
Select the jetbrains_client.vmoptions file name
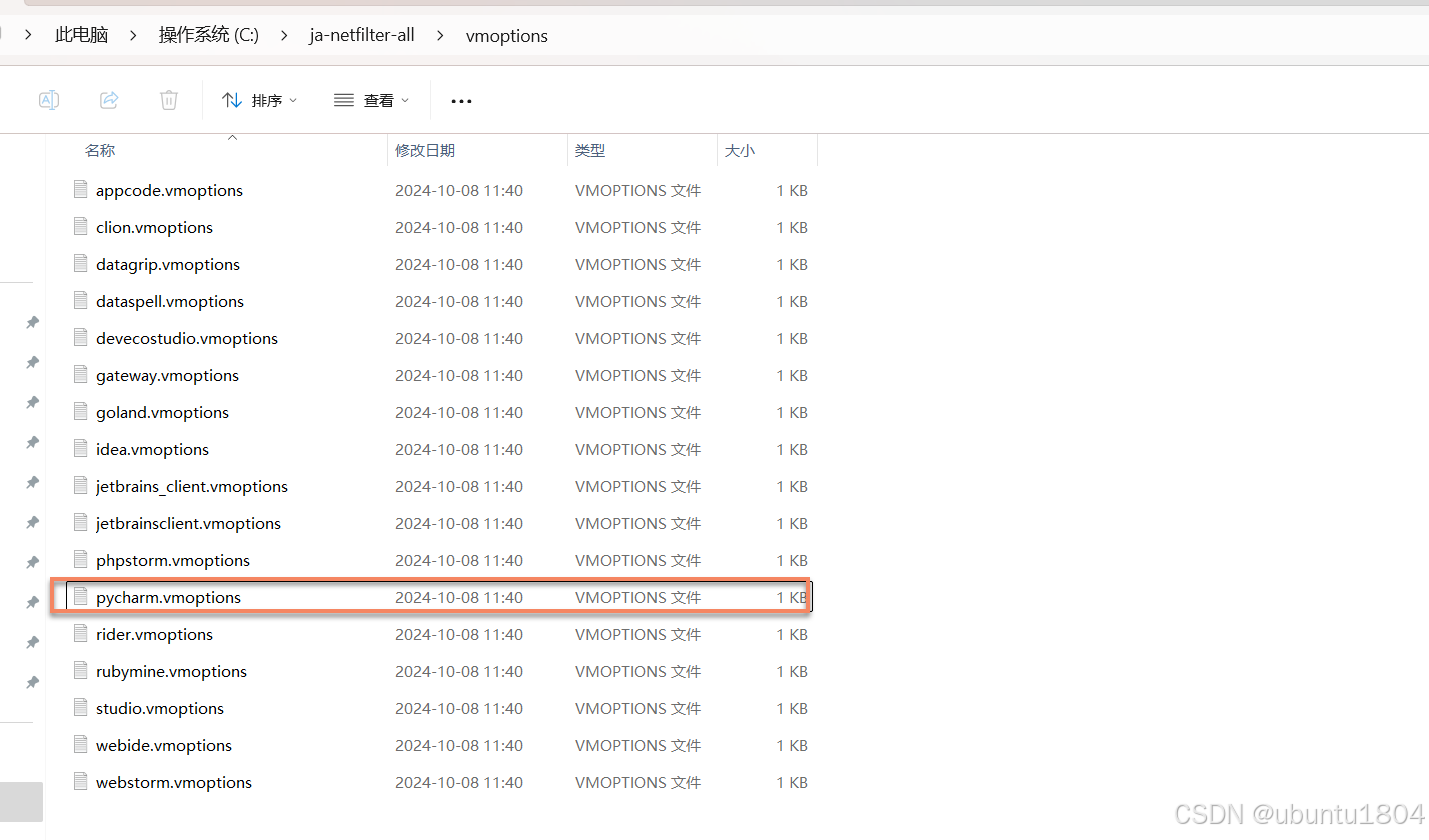coord(192,486)
